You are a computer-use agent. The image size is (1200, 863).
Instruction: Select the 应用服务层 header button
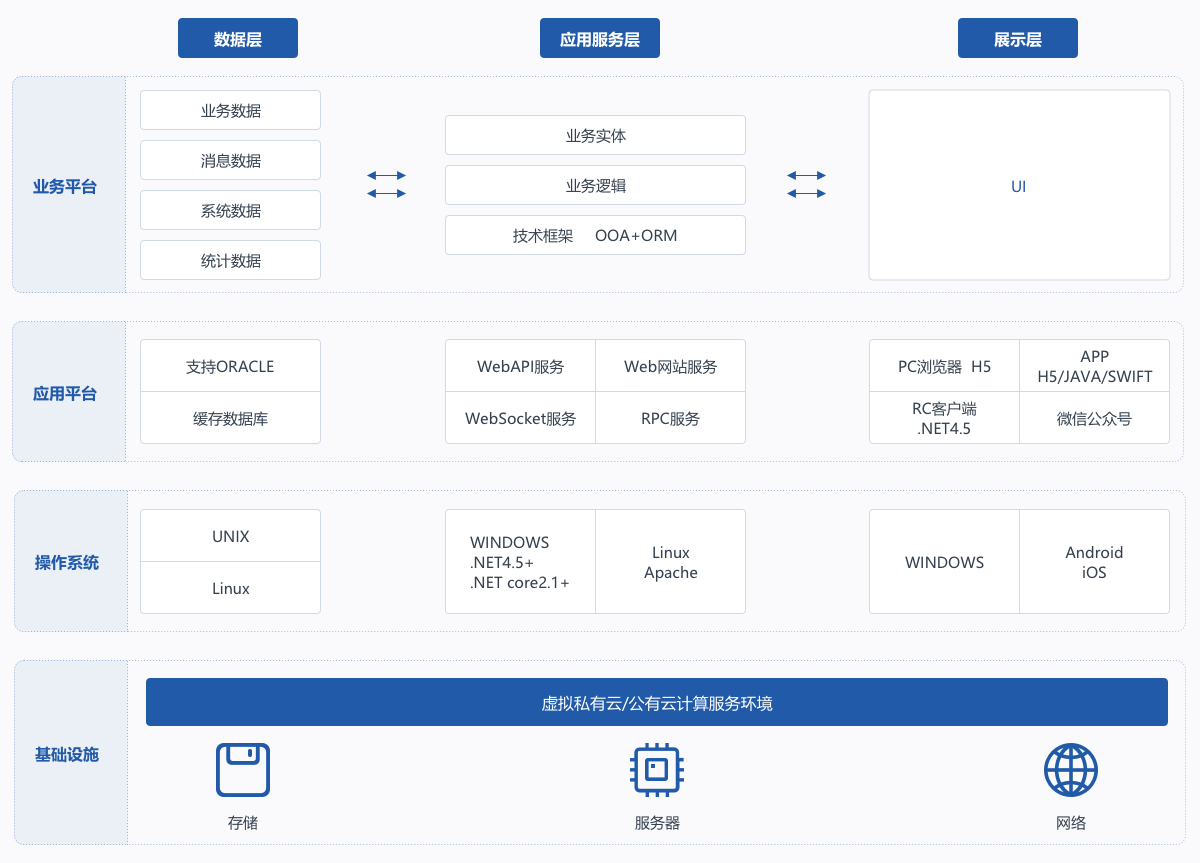click(600, 39)
